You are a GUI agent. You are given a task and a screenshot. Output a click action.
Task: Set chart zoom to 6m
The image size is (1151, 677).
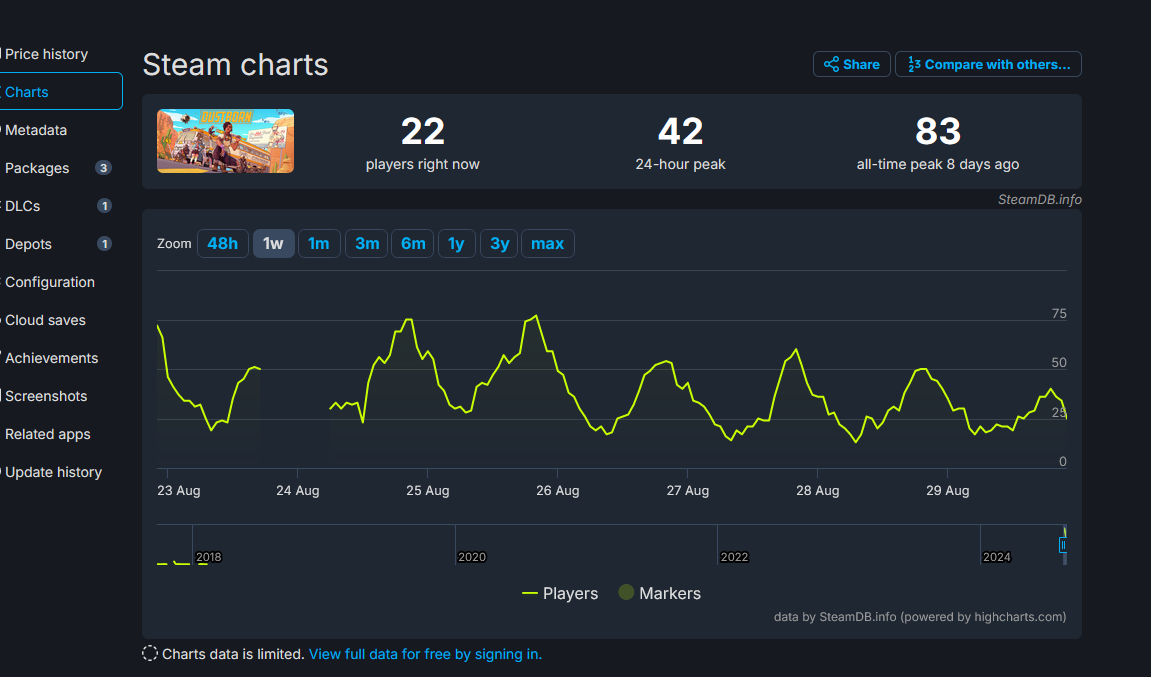pos(413,244)
